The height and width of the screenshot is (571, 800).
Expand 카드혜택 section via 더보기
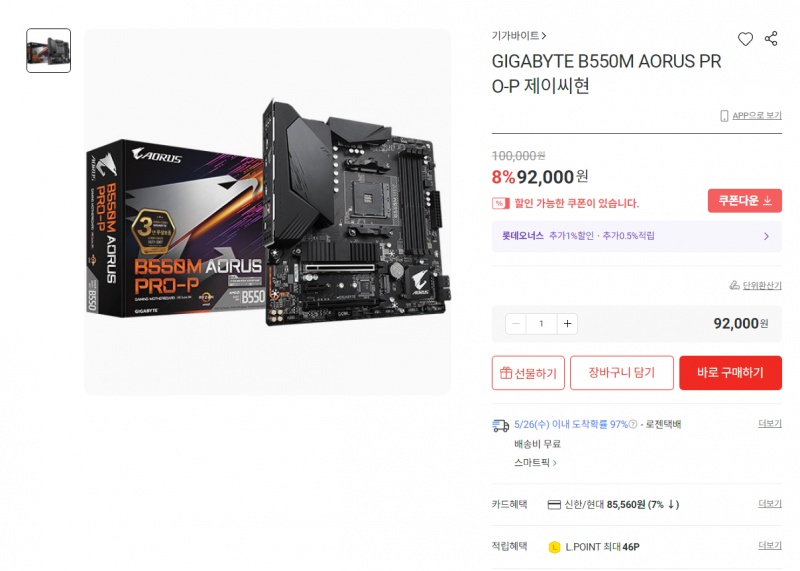coord(769,504)
